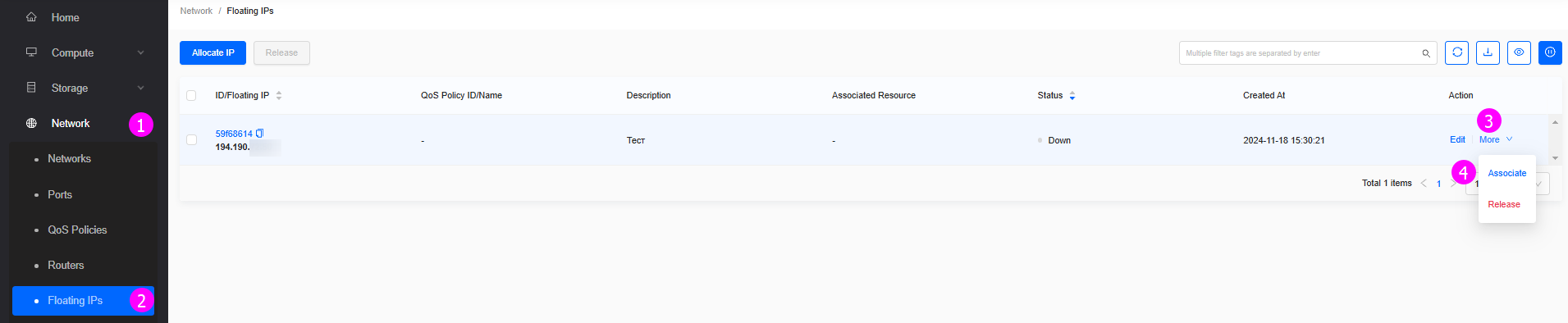
Task: Go to page 1 in pagination
Action: coord(1438,184)
